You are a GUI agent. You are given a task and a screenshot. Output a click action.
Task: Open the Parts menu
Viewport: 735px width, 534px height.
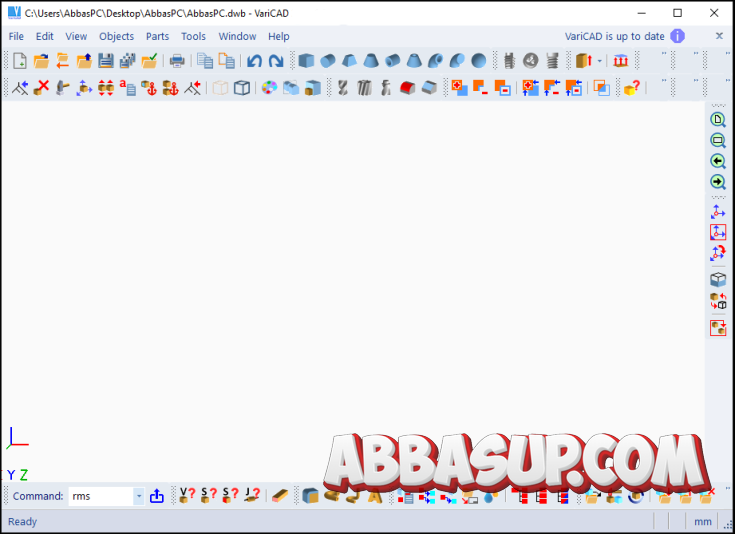click(x=157, y=36)
